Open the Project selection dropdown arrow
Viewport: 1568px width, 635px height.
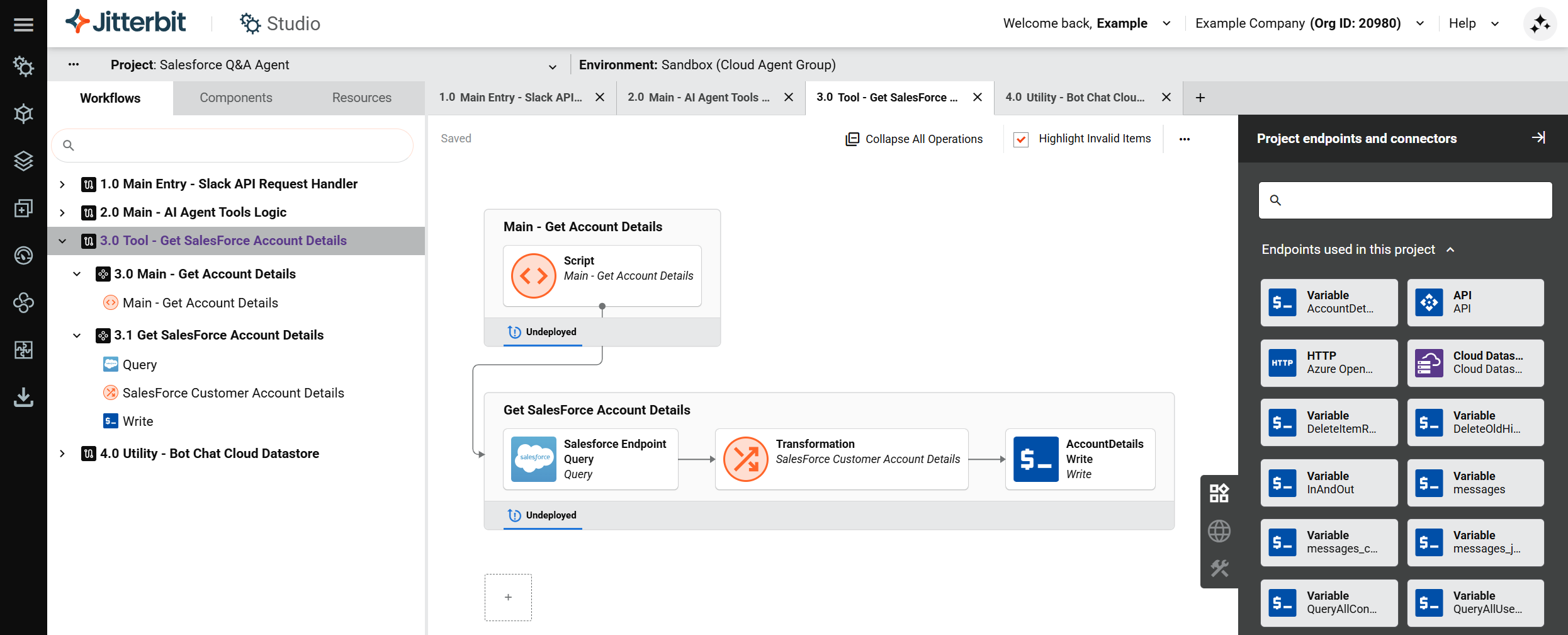pyautogui.click(x=552, y=66)
